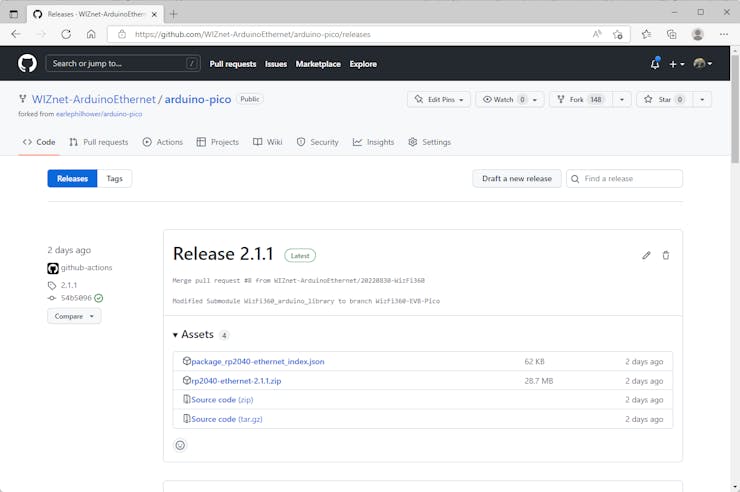The width and height of the screenshot is (740, 492).
Task: Open Edit Pins dropdown
Action: [439, 100]
